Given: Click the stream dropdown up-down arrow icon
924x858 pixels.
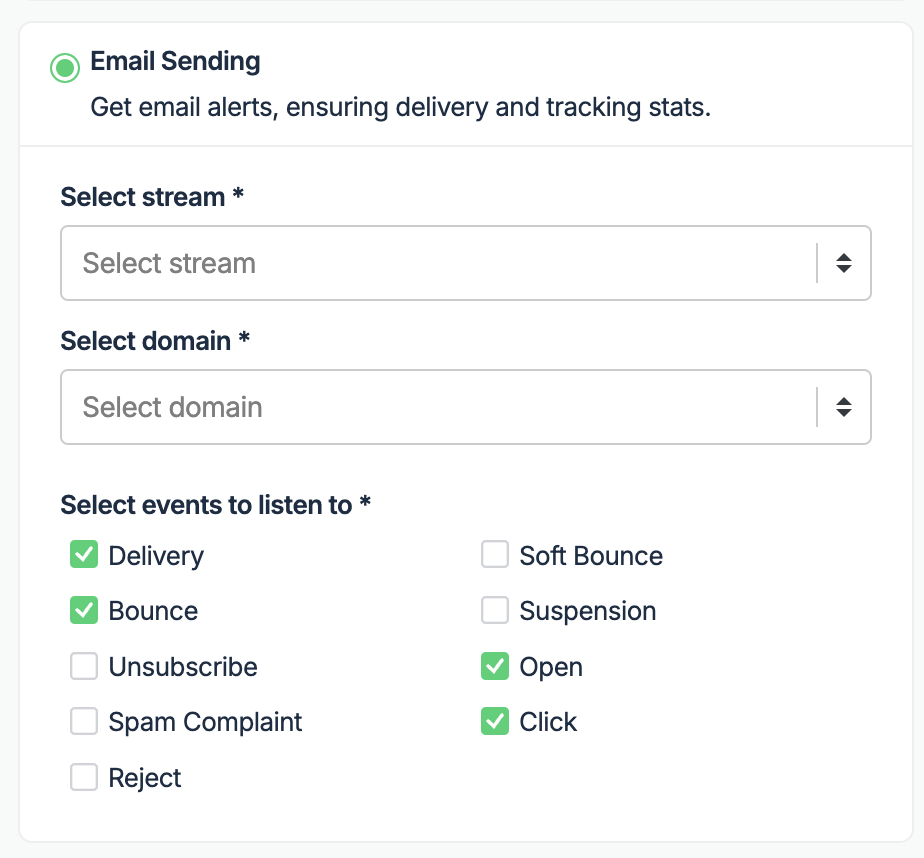Looking at the screenshot, I should click(x=844, y=263).
